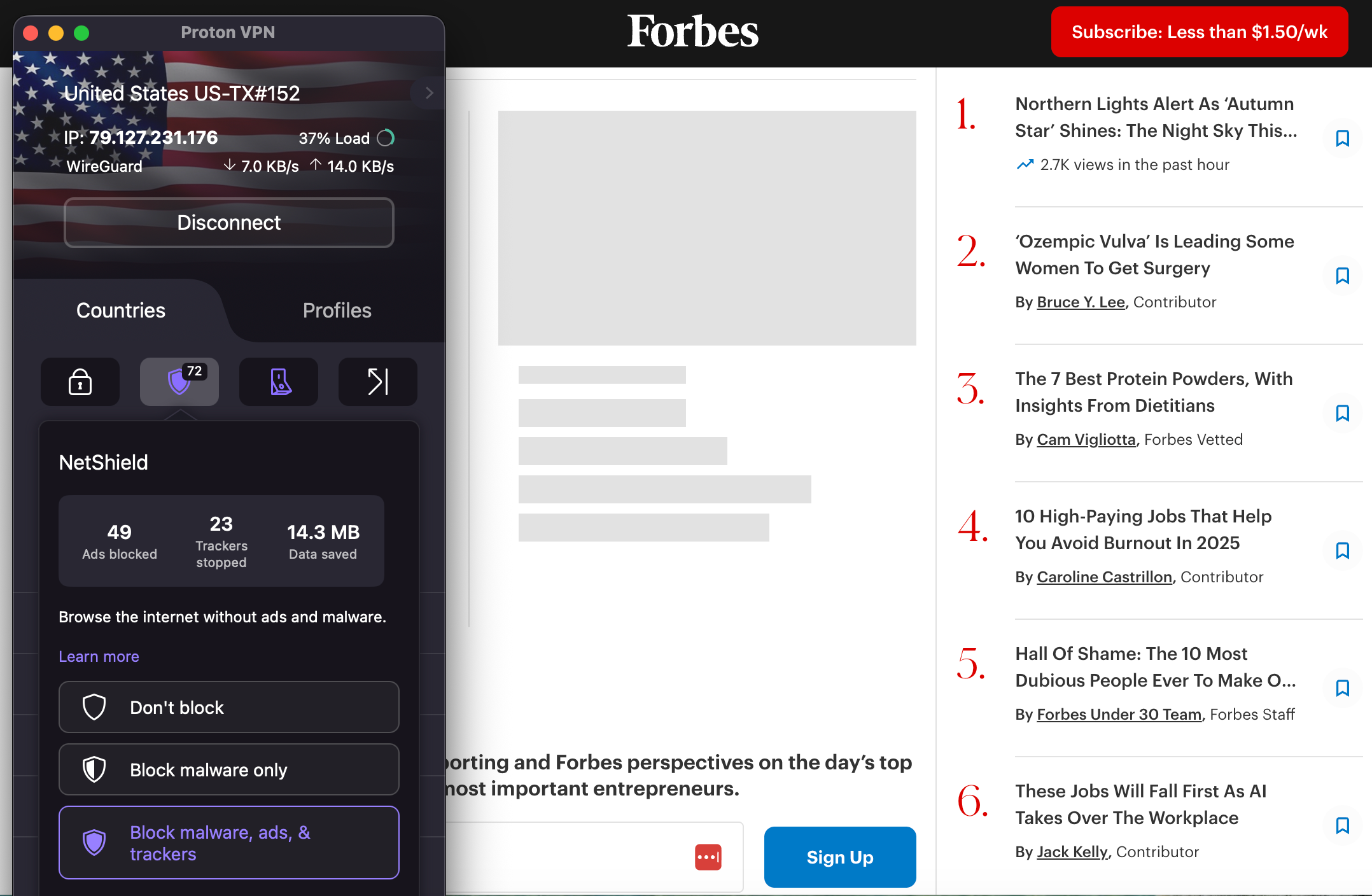Click the Disconnect button

coord(229,223)
